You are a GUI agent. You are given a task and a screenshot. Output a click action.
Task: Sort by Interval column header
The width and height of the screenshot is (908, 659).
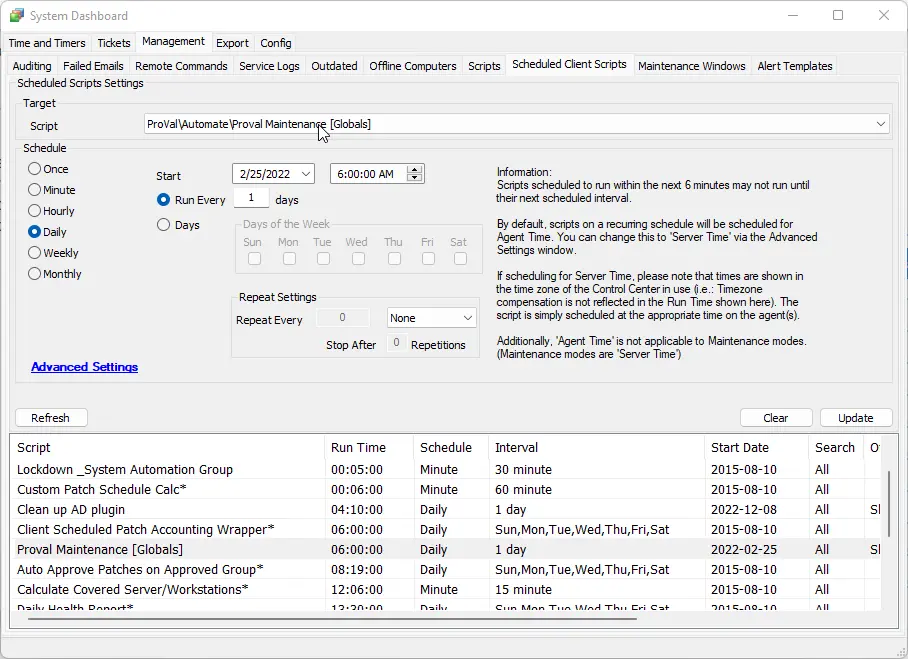coord(596,447)
